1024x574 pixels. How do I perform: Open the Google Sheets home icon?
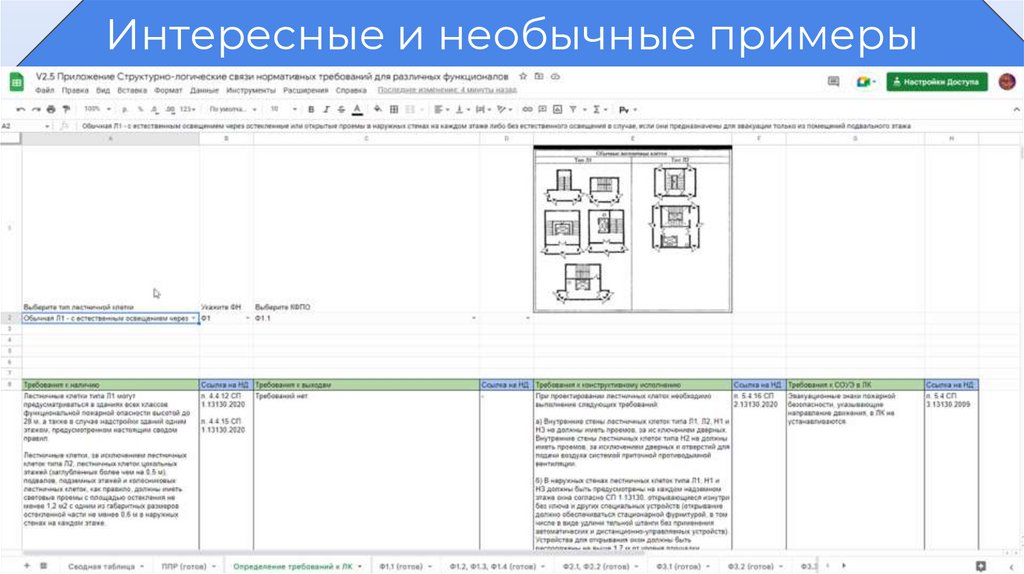16,82
